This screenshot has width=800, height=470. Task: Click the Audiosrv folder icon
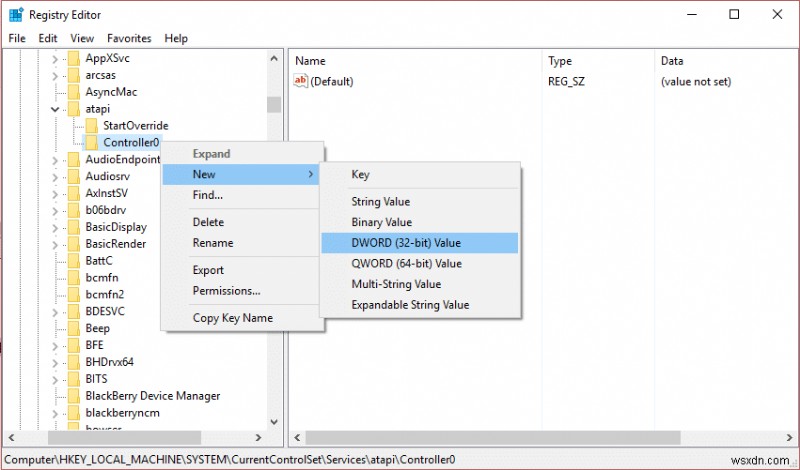(74, 176)
